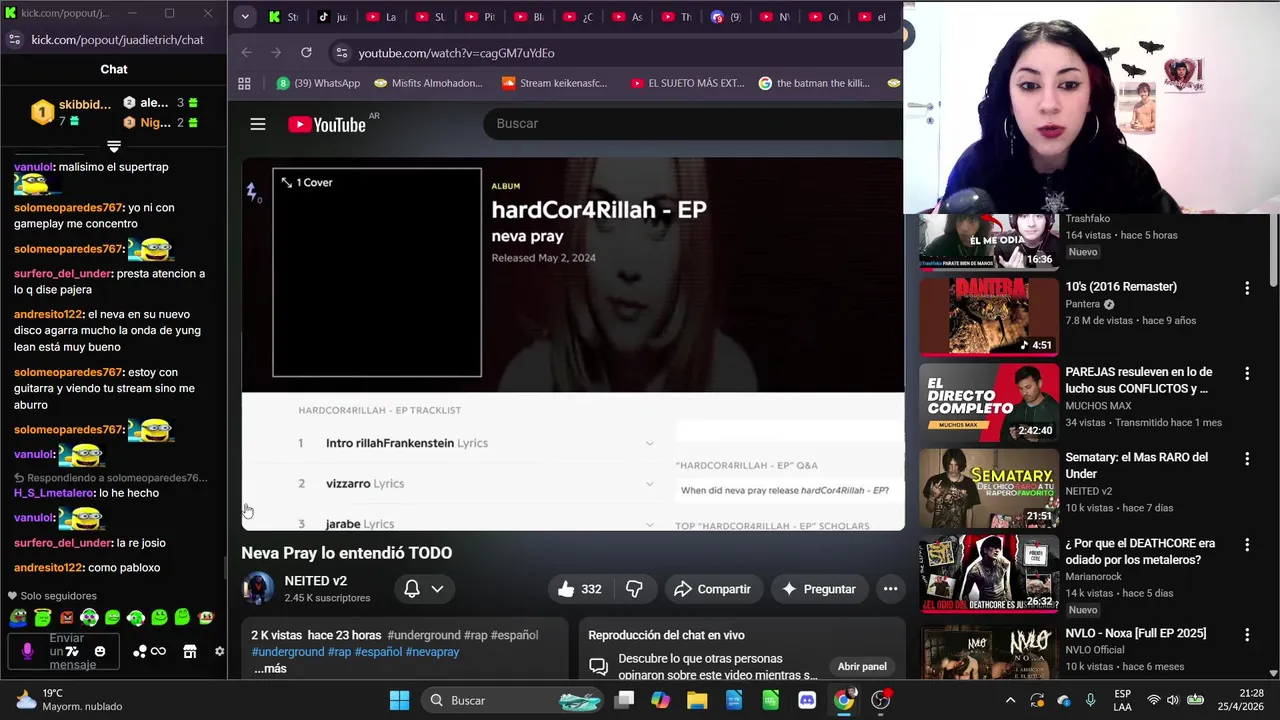The image size is (1280, 720).
Task: Click Abrir panel for live chat replay
Action: pyautogui.click(x=862, y=666)
